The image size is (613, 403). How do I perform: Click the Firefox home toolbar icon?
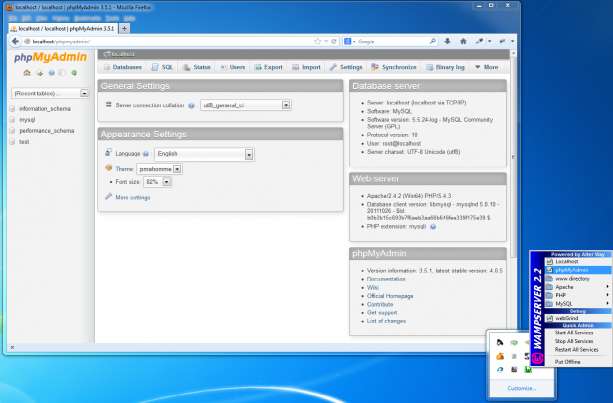tap(463, 41)
